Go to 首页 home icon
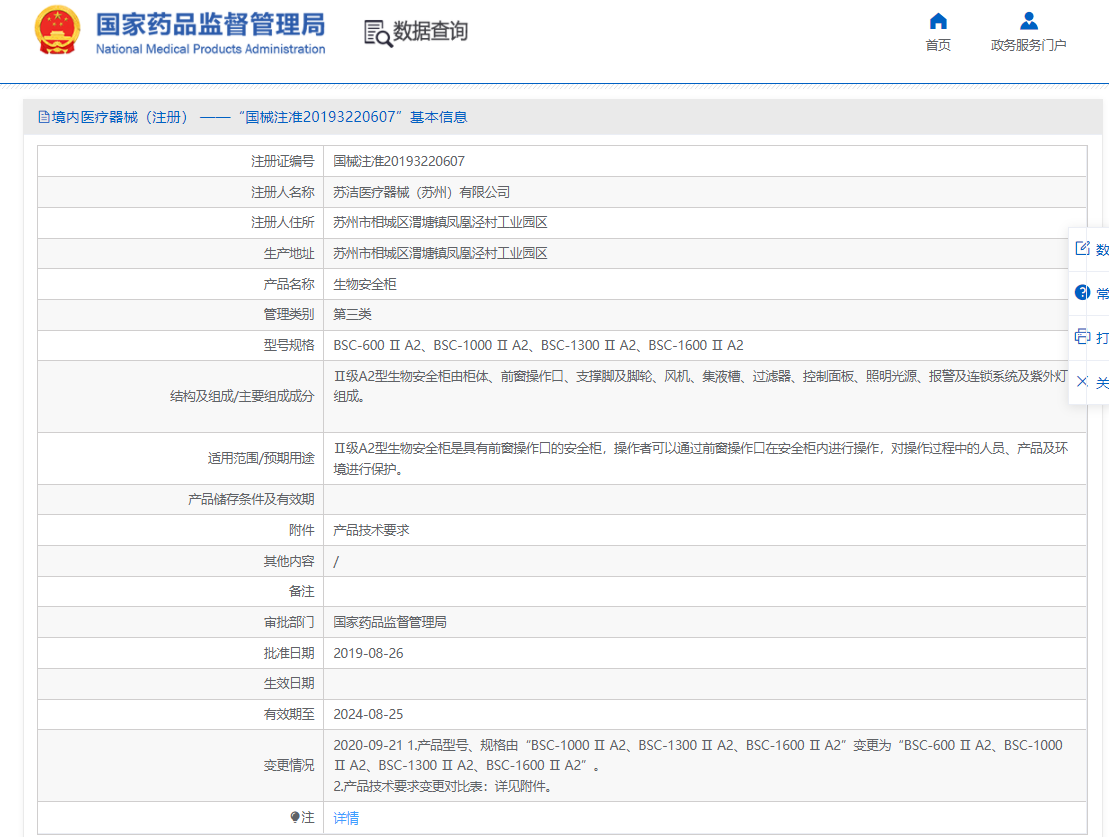Image resolution: width=1109 pixels, height=837 pixels. [x=938, y=21]
